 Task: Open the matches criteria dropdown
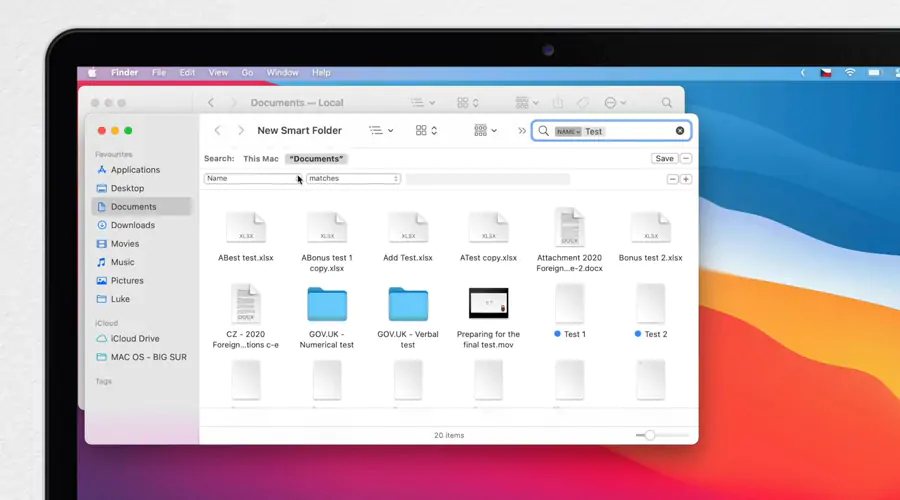point(353,179)
